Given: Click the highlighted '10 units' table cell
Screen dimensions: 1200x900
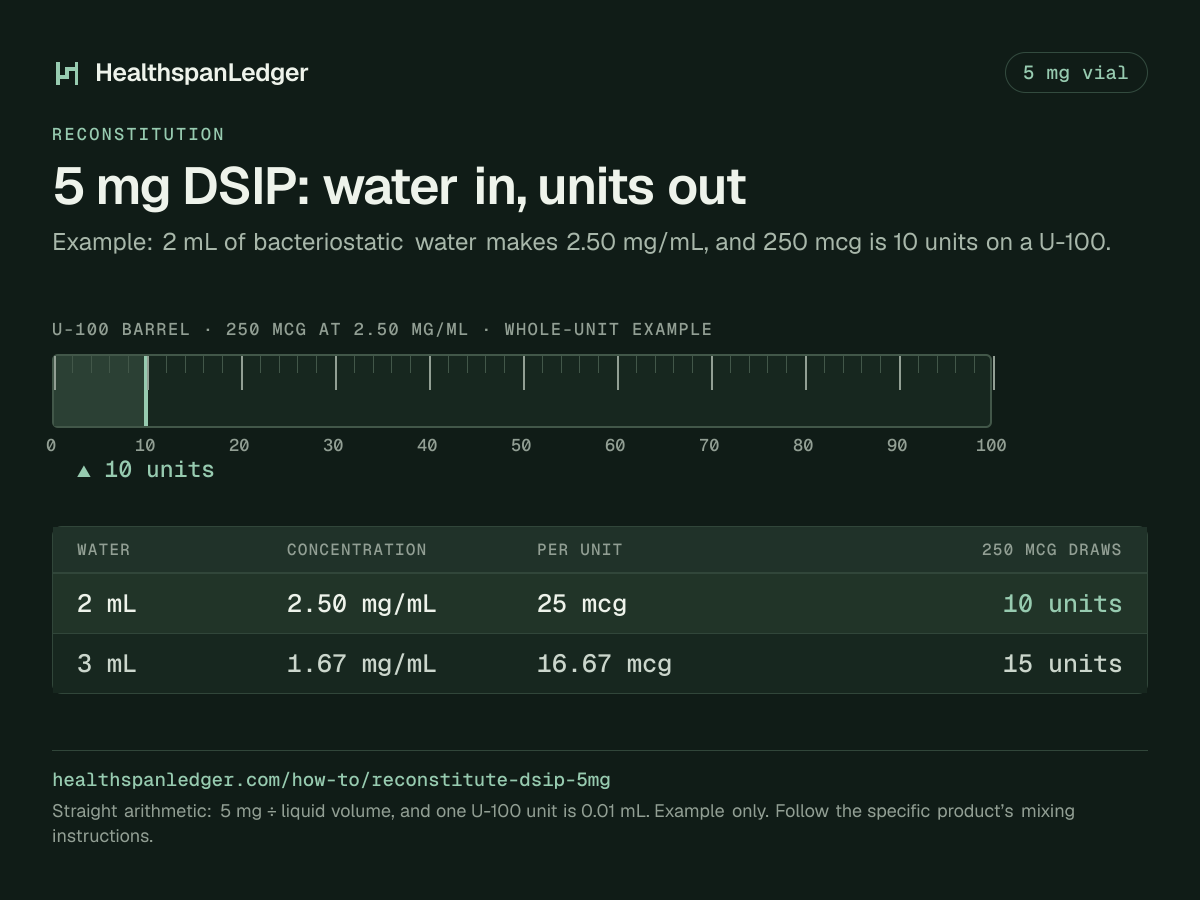Looking at the screenshot, I should (x=1062, y=604).
